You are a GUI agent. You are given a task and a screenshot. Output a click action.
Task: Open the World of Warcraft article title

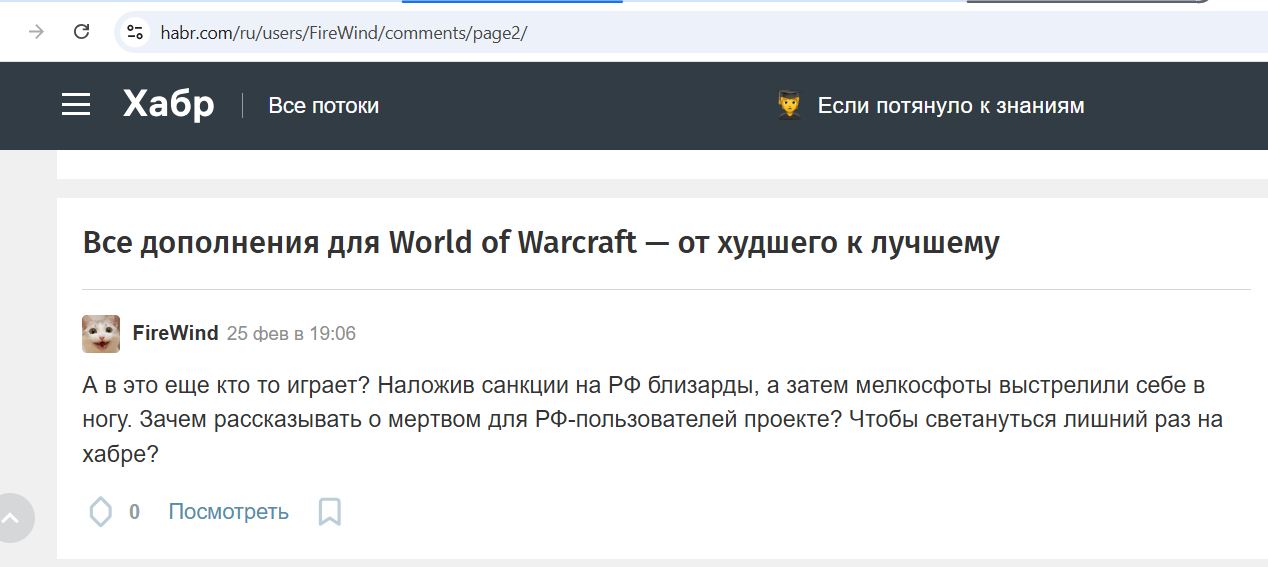(541, 242)
